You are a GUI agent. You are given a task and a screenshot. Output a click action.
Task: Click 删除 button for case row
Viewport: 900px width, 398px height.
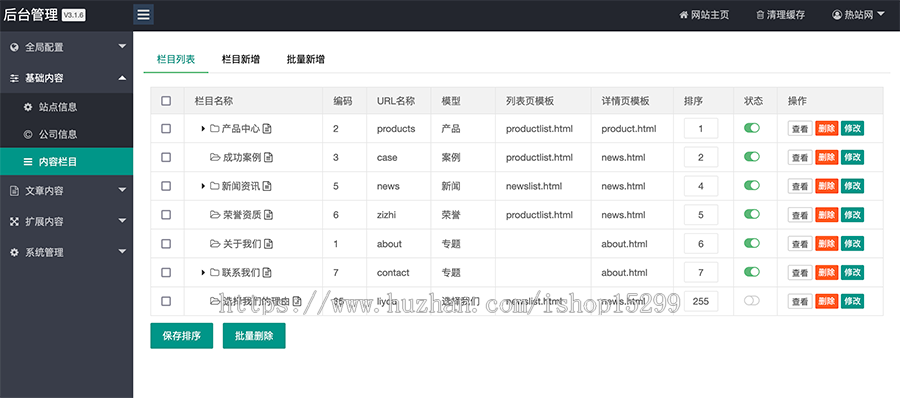(x=827, y=157)
